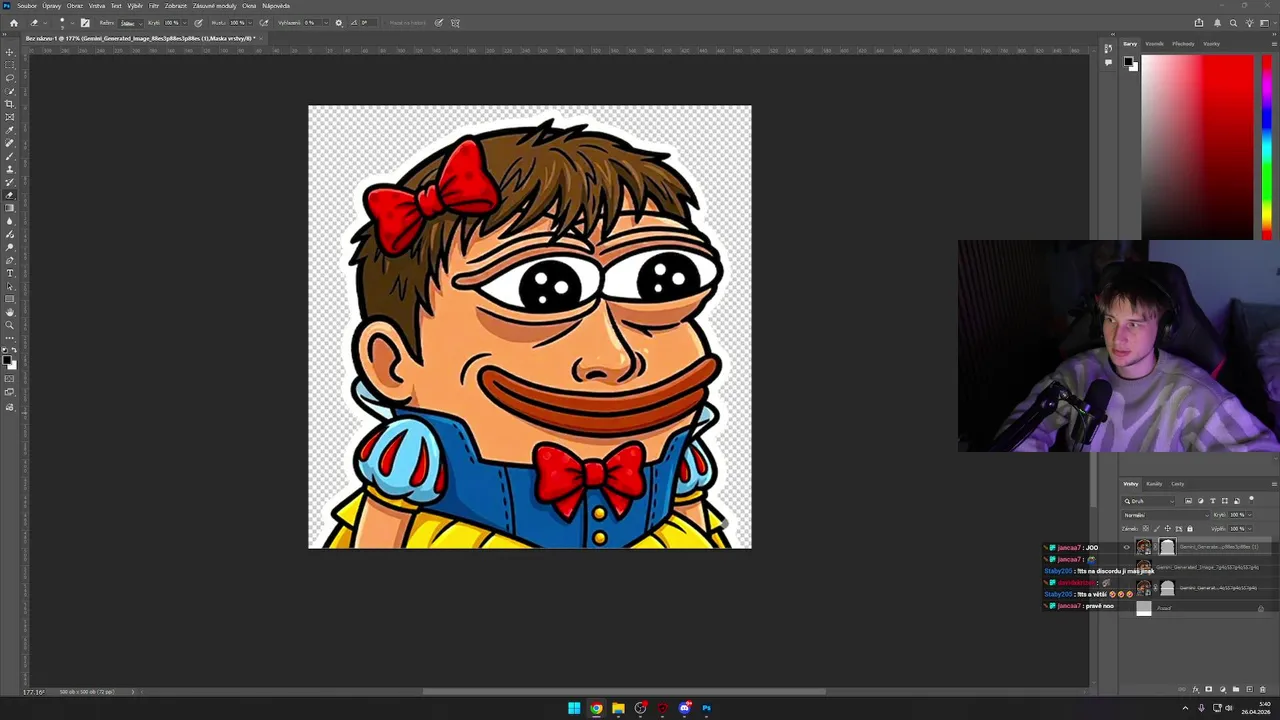Open eraser mode dropdown
This screenshot has height=720, width=1280.
click(131, 22)
